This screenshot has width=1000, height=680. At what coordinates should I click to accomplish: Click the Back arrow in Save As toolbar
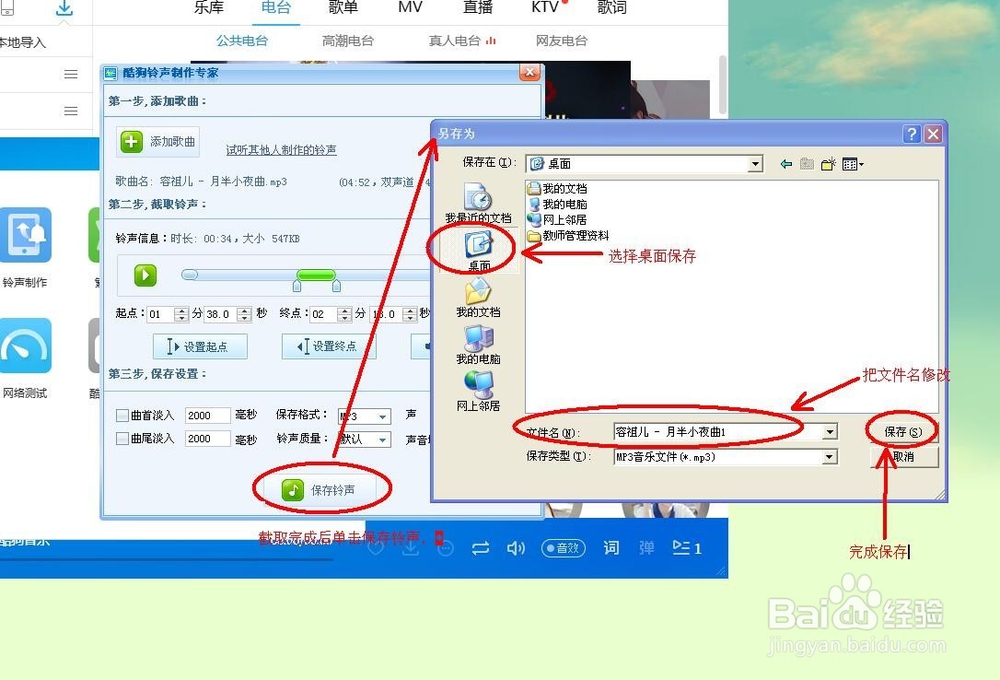[x=786, y=164]
